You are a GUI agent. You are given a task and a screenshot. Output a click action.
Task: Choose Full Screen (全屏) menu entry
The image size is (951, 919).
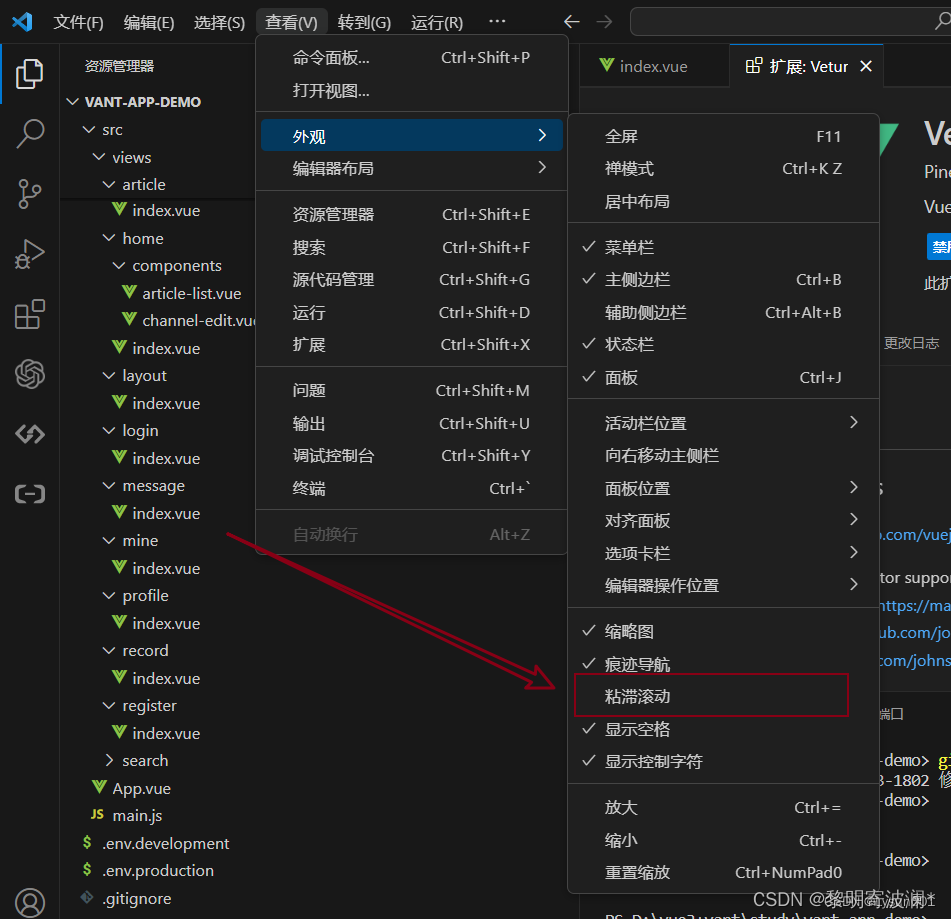(723, 136)
